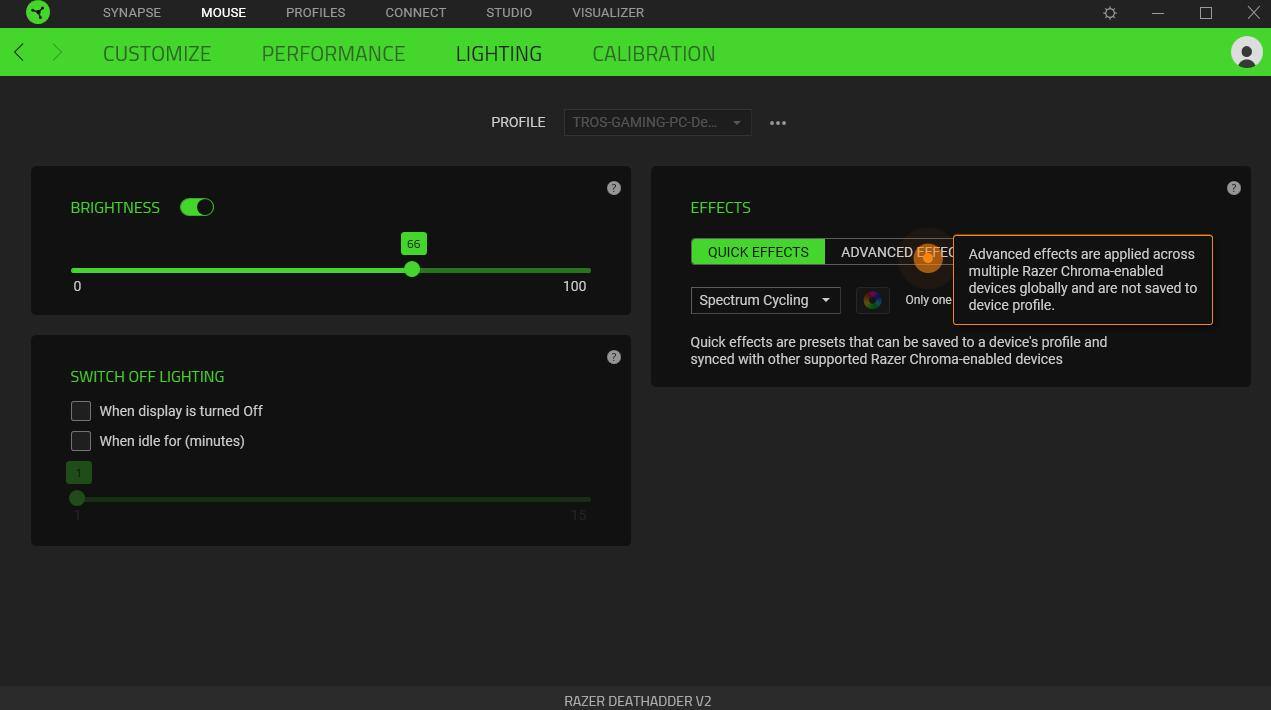
Task: Open Chroma color wheel icon
Action: [872, 300]
